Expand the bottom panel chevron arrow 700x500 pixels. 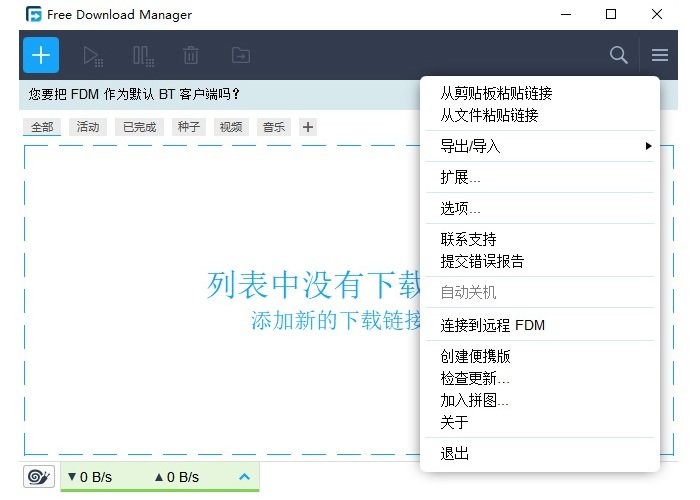pos(244,477)
